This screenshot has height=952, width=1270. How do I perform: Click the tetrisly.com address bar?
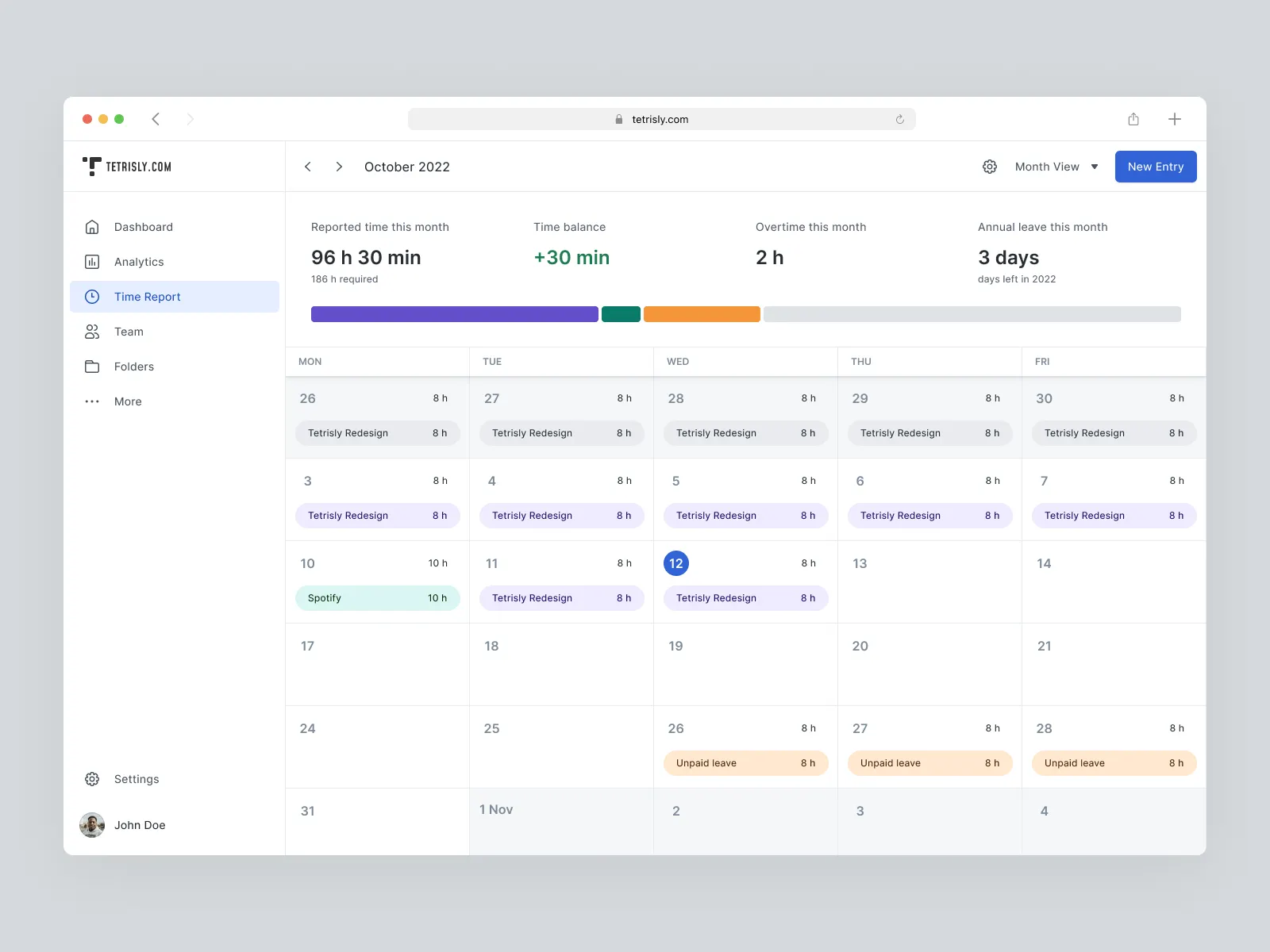point(660,119)
